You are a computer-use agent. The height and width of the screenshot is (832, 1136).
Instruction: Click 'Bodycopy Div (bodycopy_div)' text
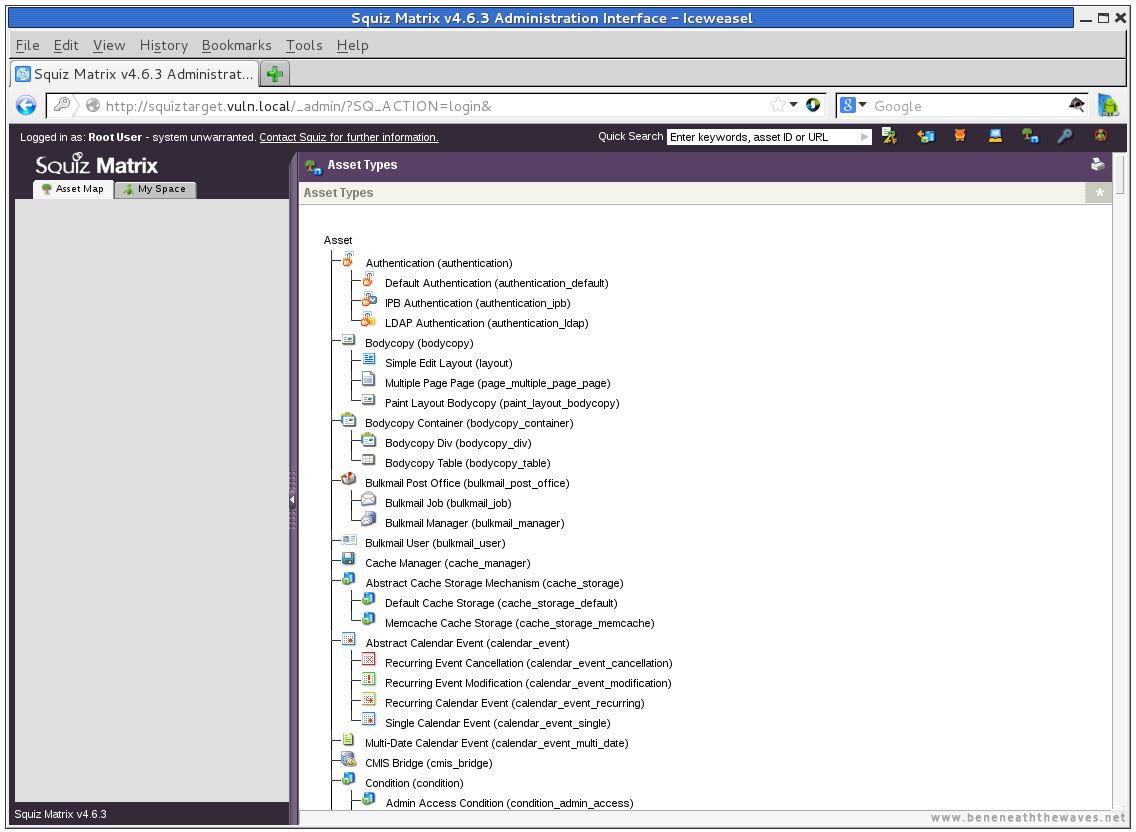[x=458, y=443]
